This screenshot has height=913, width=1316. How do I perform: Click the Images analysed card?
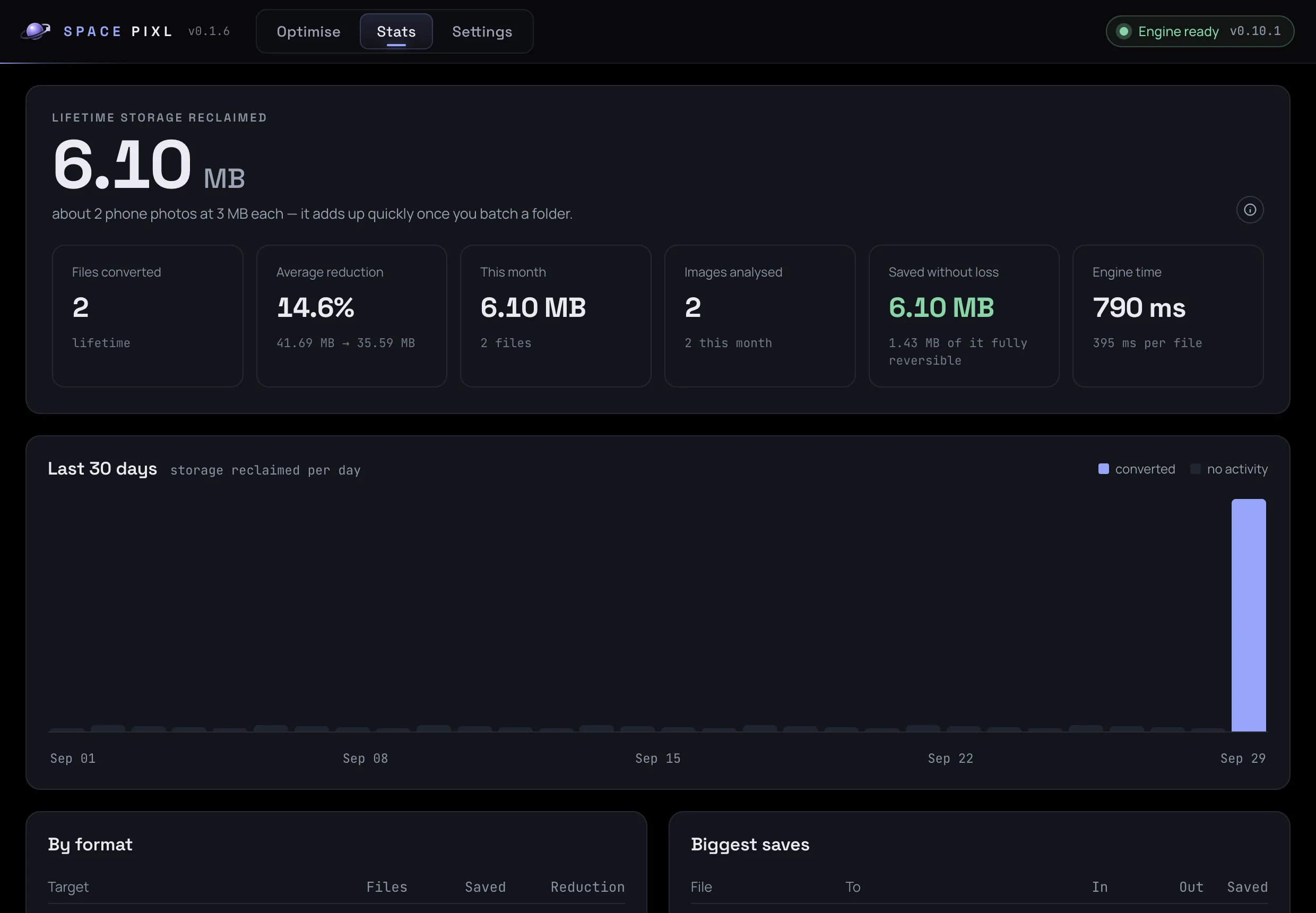coord(759,316)
